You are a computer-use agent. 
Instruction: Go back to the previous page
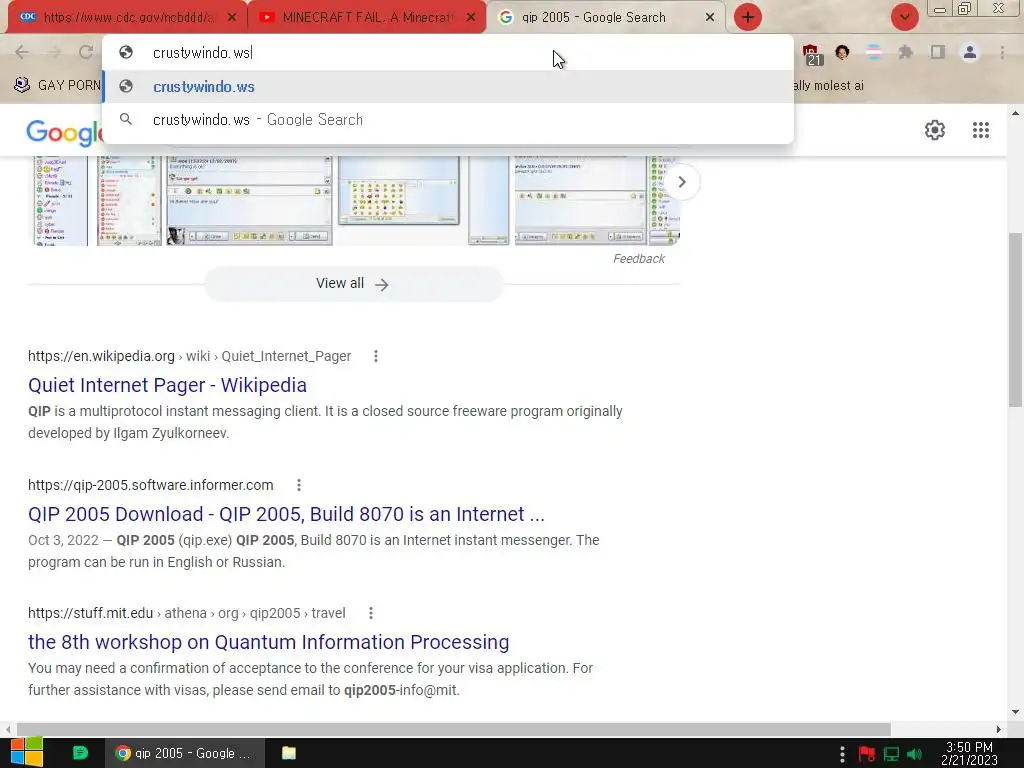coord(22,52)
